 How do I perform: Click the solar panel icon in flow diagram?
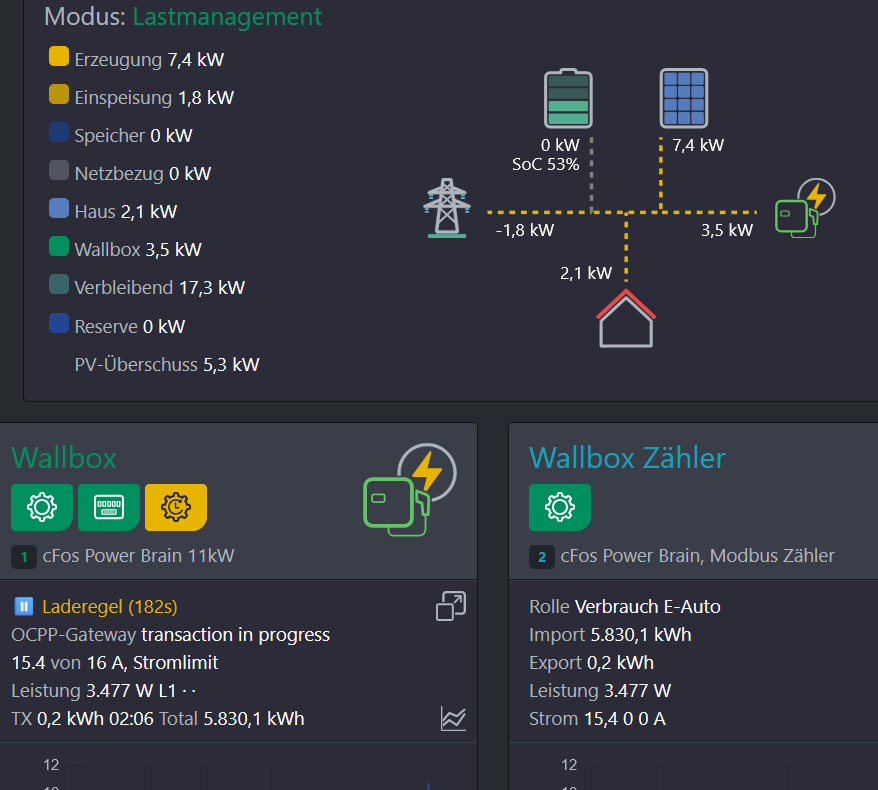point(684,98)
